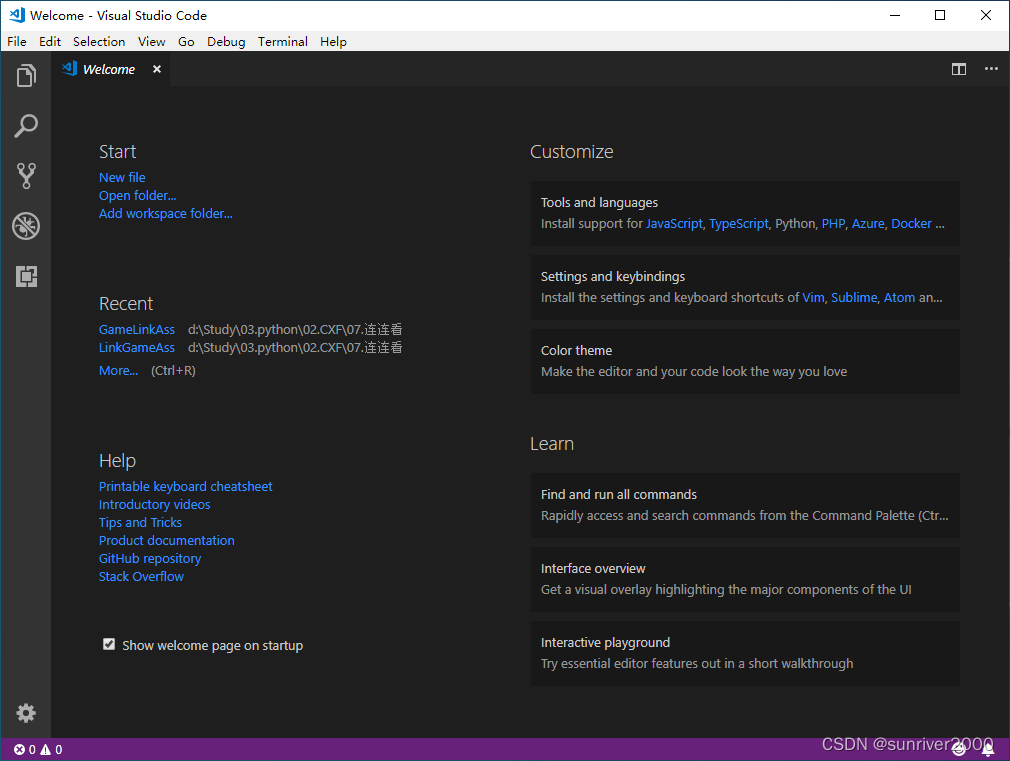Install JavaScript support link
Screen dimensions: 1010x761
(x=674, y=224)
